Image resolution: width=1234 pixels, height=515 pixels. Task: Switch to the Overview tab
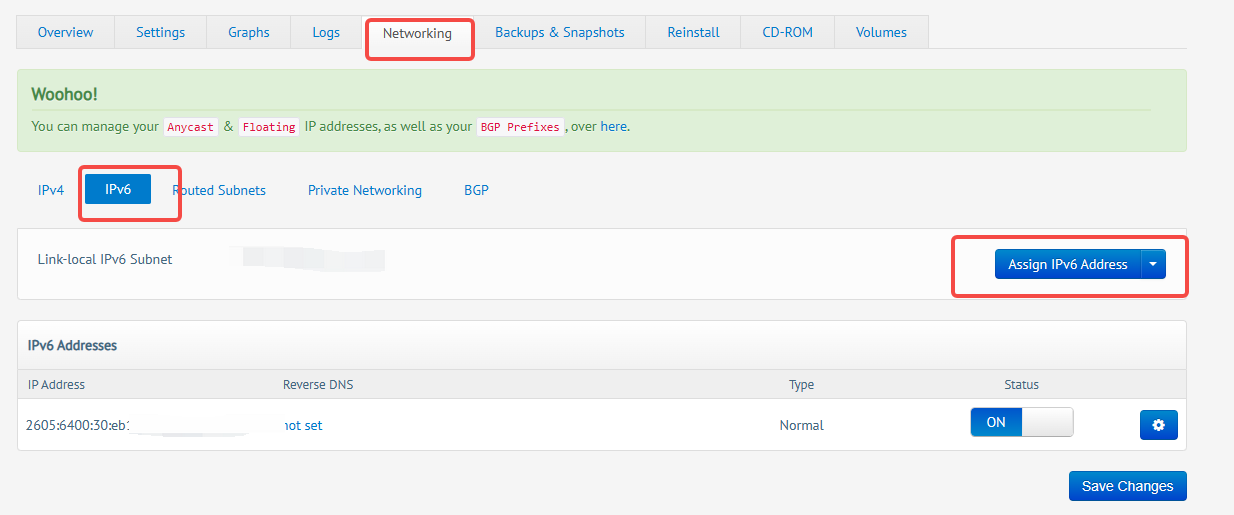click(65, 32)
